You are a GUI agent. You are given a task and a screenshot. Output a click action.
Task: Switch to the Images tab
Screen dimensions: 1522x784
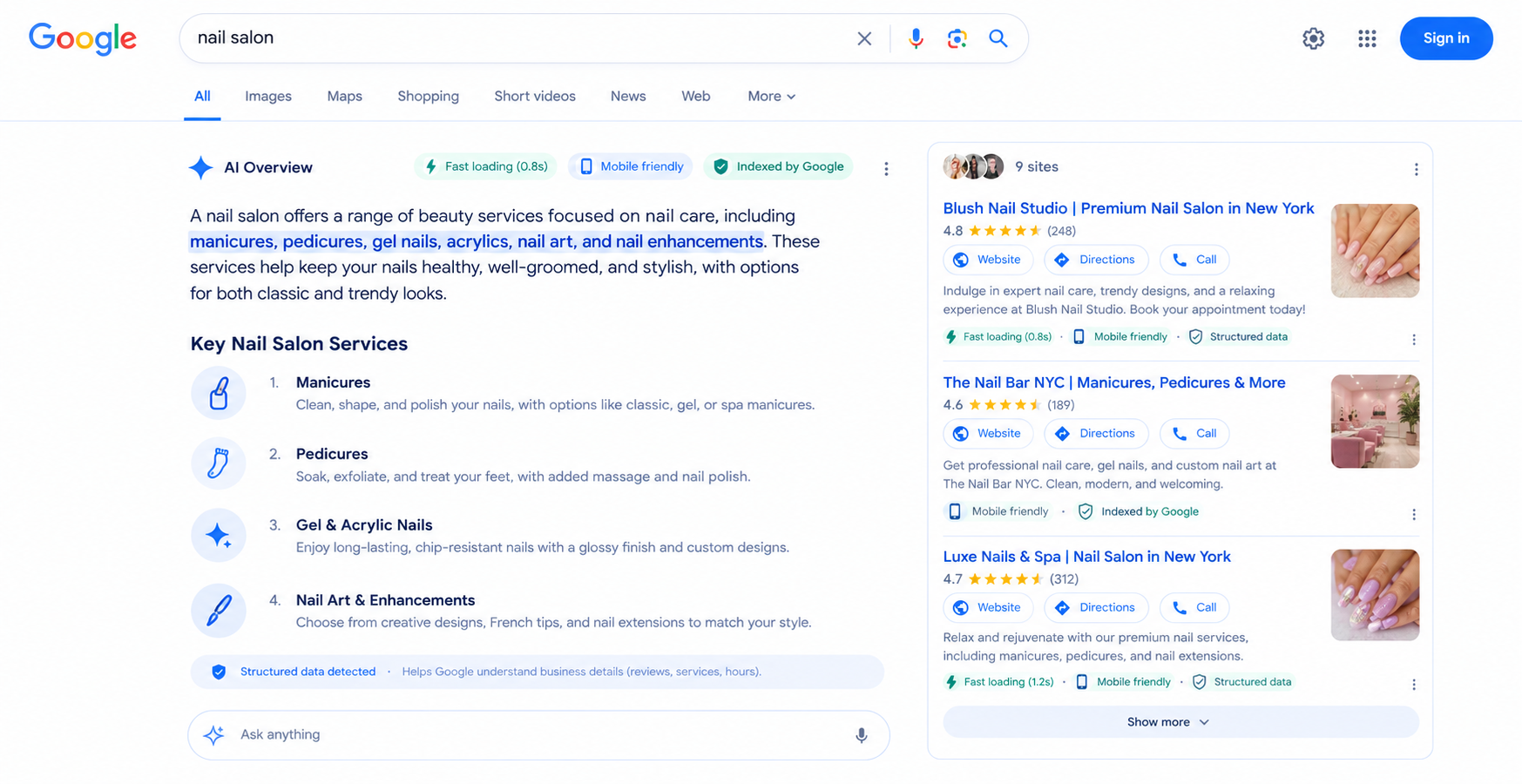[268, 97]
